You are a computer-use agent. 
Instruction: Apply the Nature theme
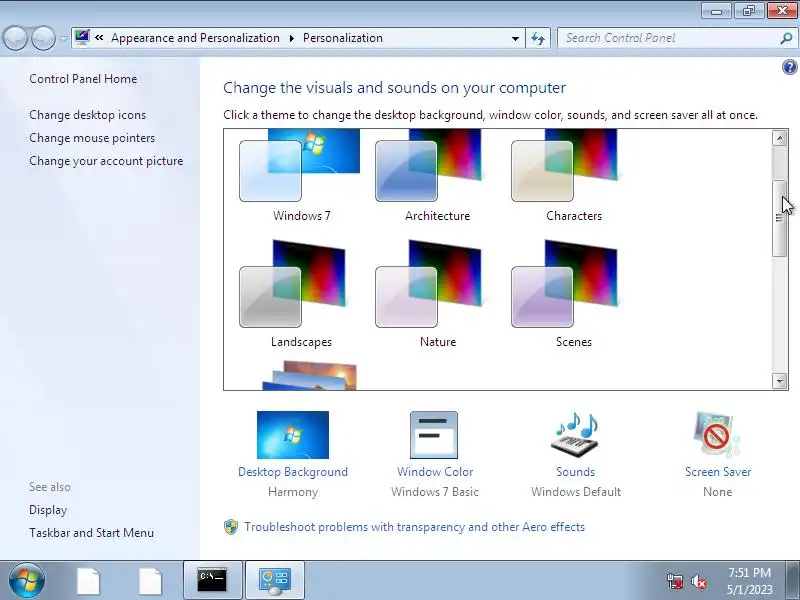tap(429, 284)
